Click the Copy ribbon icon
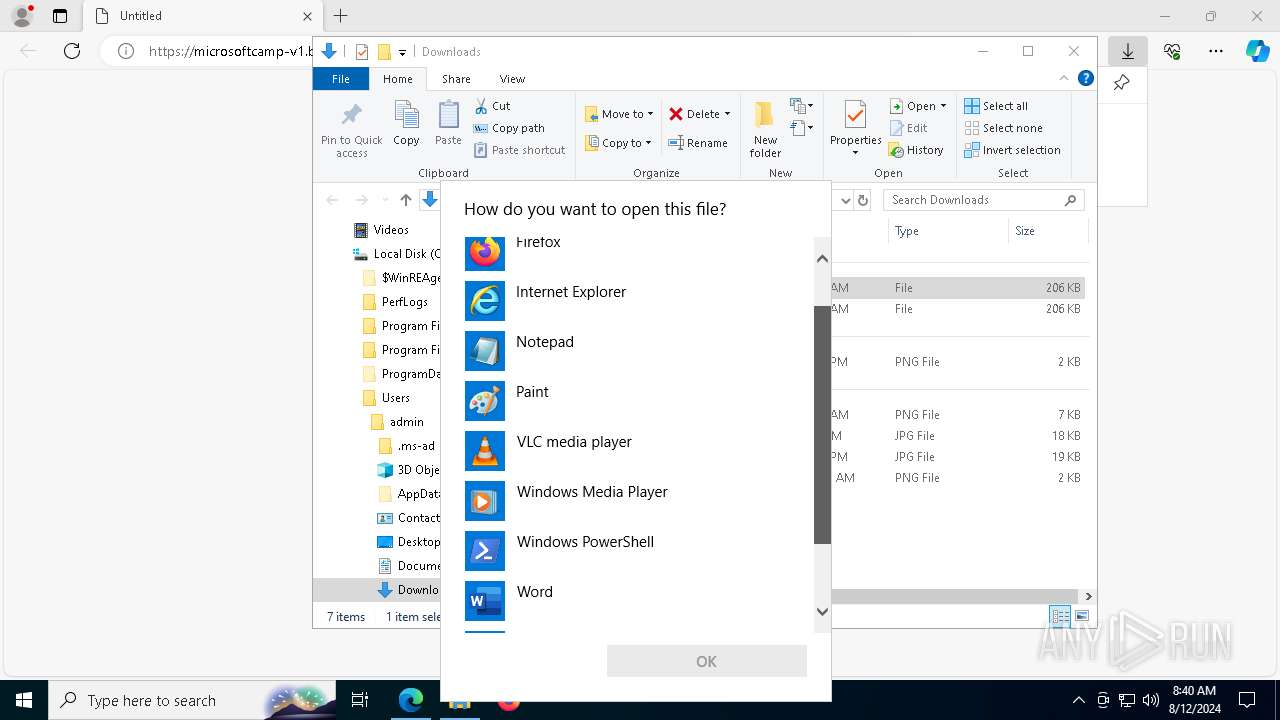 pyautogui.click(x=406, y=123)
